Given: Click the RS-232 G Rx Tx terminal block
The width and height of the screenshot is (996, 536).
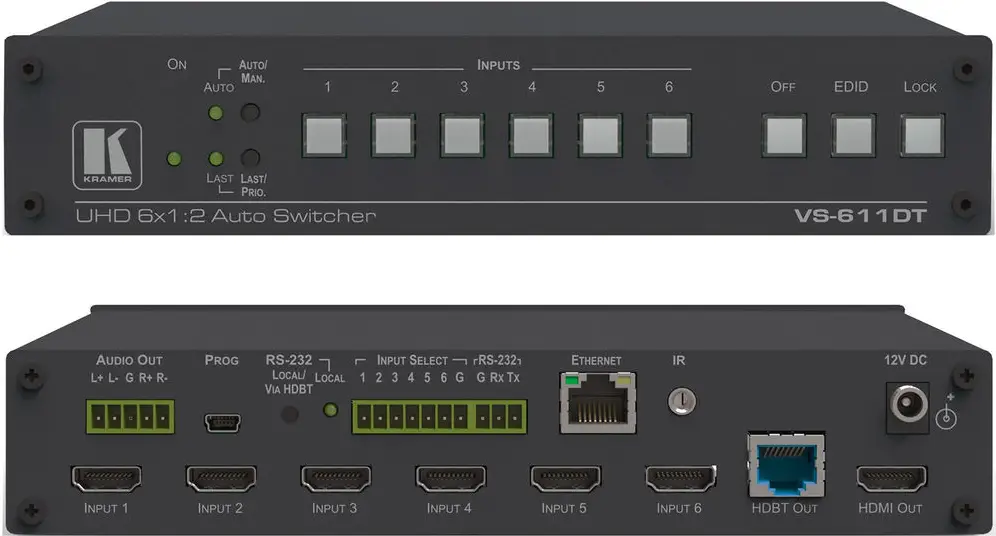Looking at the screenshot, I should coord(501,417).
